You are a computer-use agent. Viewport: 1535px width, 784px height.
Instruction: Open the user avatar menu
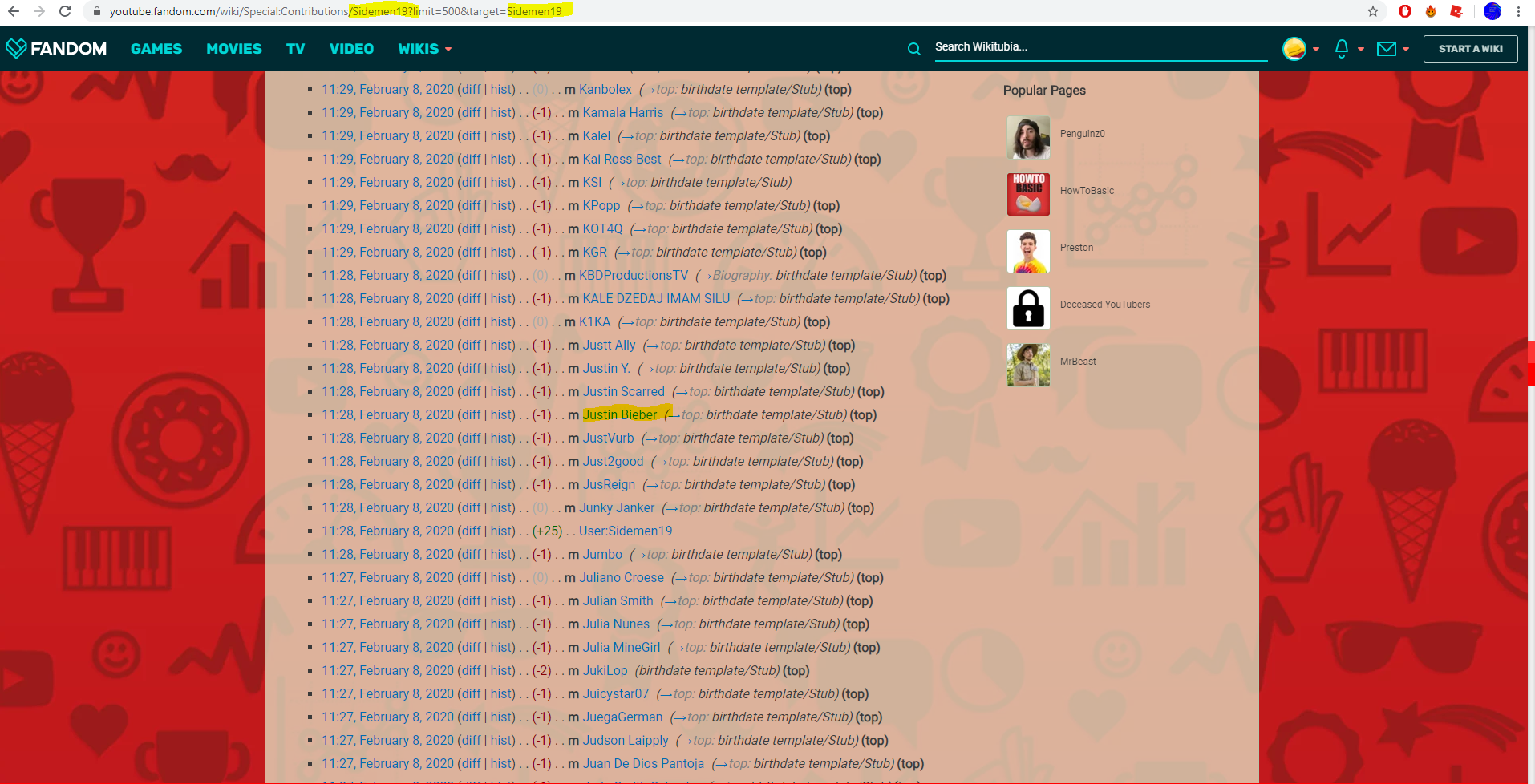coord(1294,49)
